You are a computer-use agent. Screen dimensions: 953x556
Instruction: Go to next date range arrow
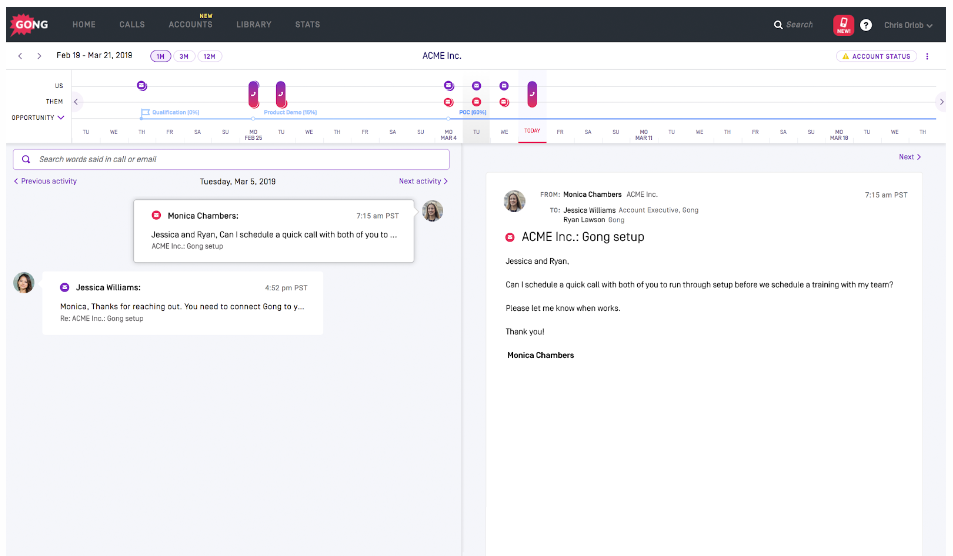[40, 56]
